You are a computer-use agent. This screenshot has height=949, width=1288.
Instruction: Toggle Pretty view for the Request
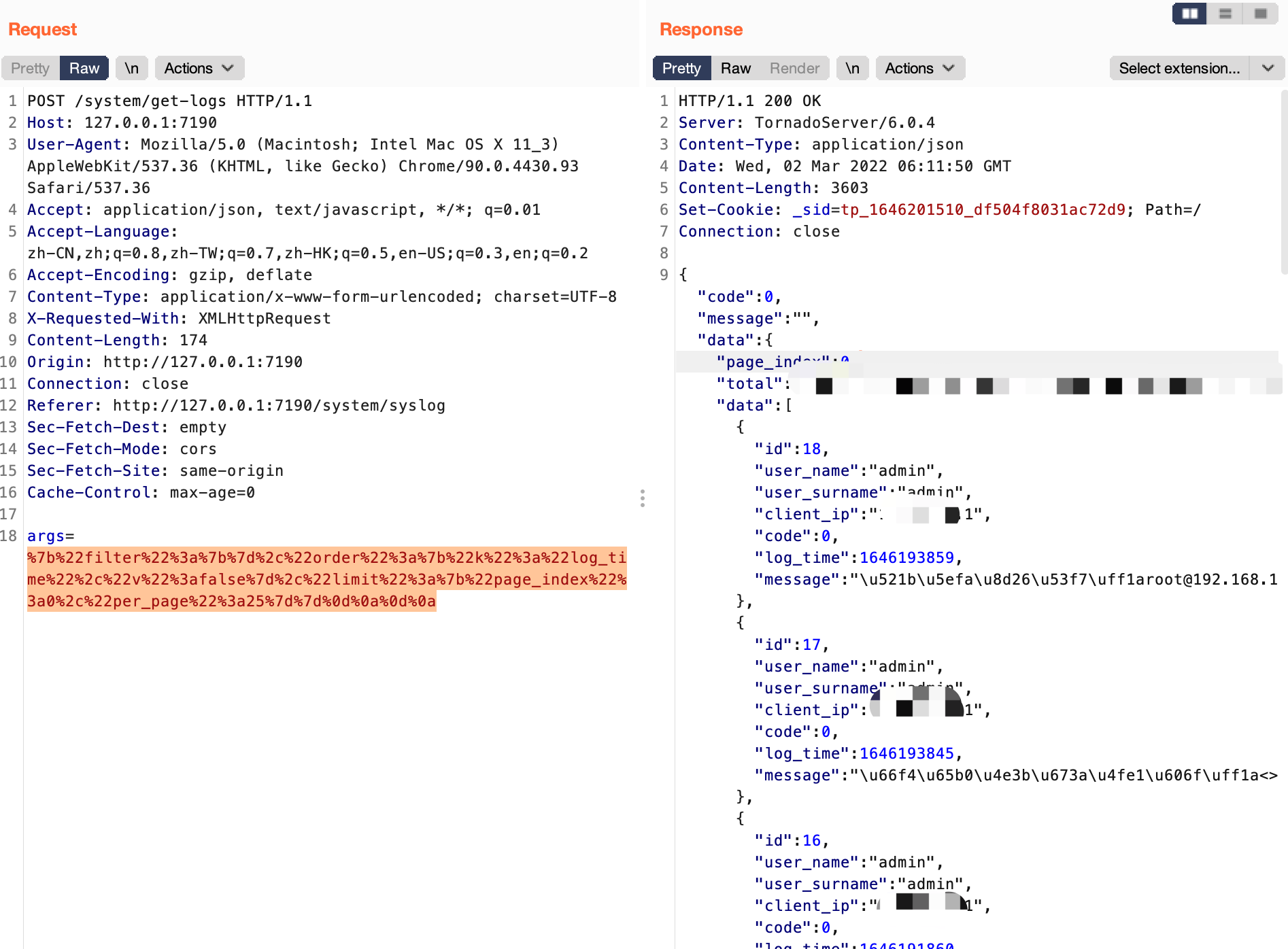pos(29,67)
